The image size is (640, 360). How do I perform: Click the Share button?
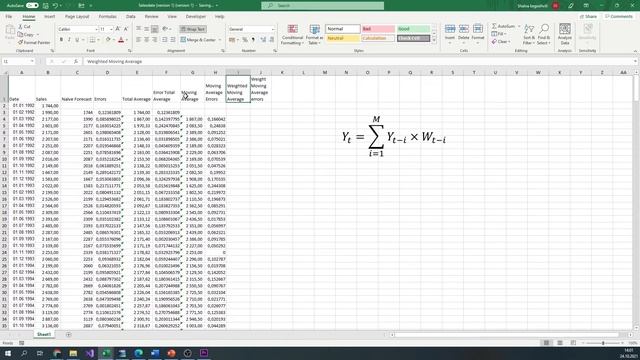[588, 17]
